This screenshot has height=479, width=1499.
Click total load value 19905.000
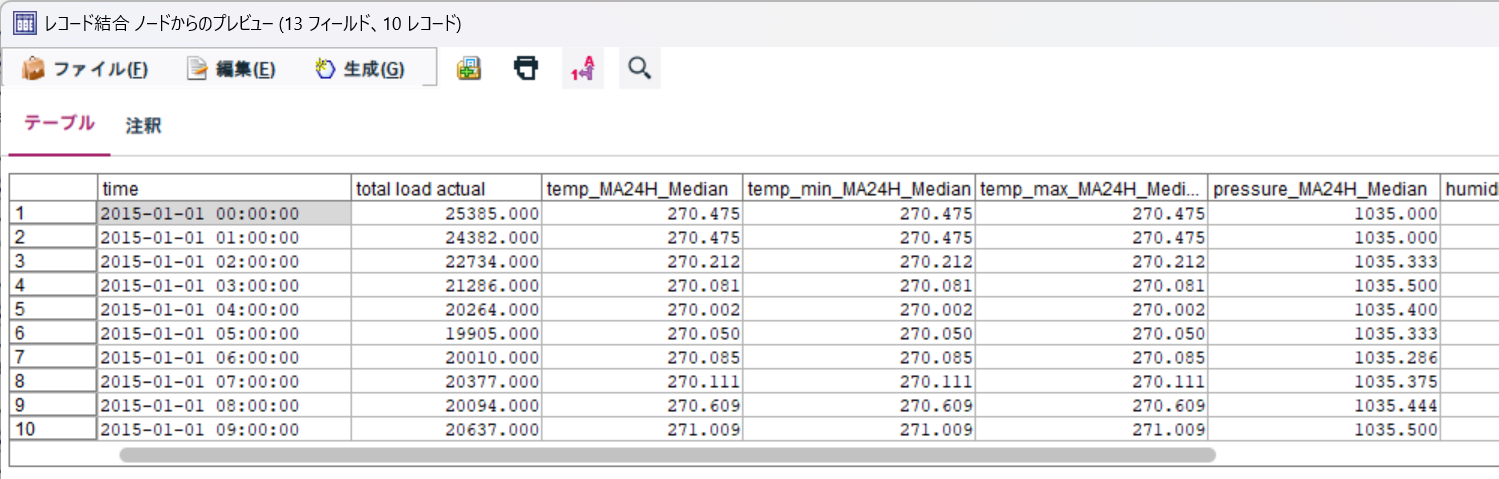pyautogui.click(x=447, y=333)
